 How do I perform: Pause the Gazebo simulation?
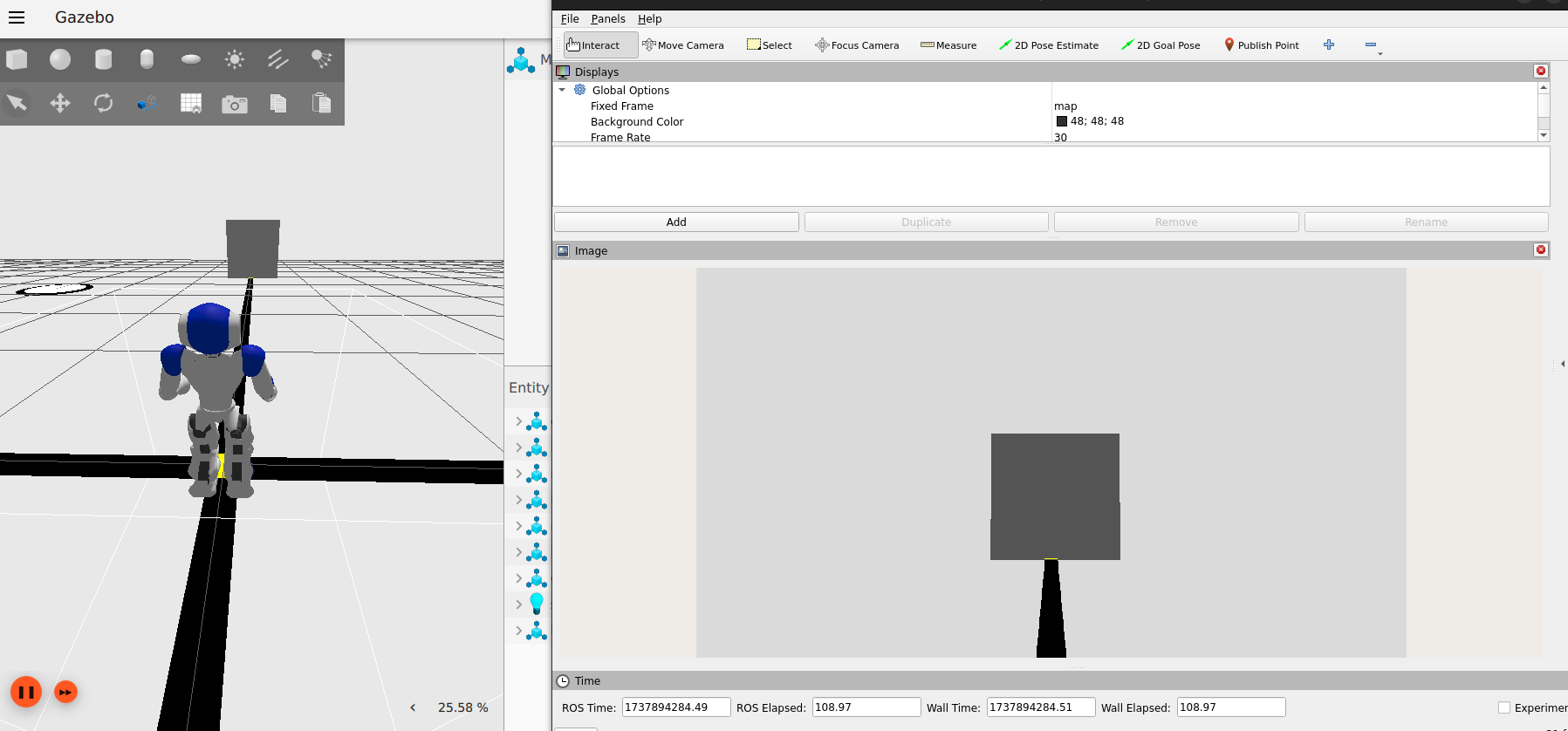point(26,693)
